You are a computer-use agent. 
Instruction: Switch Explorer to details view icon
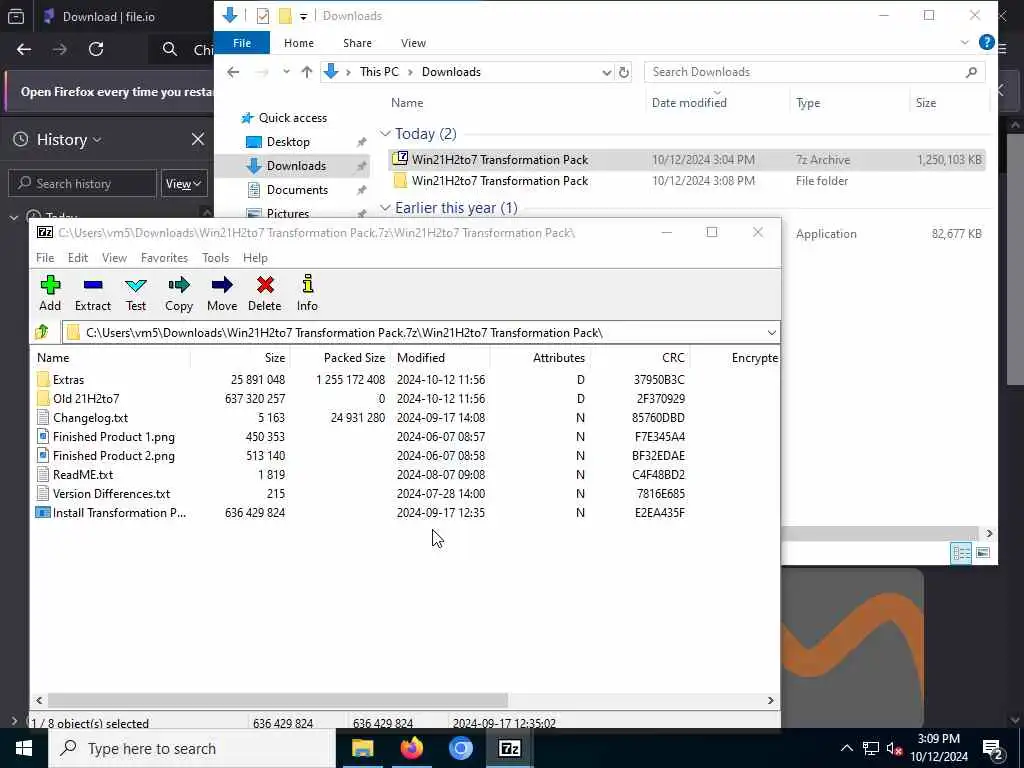pyautogui.click(x=961, y=553)
